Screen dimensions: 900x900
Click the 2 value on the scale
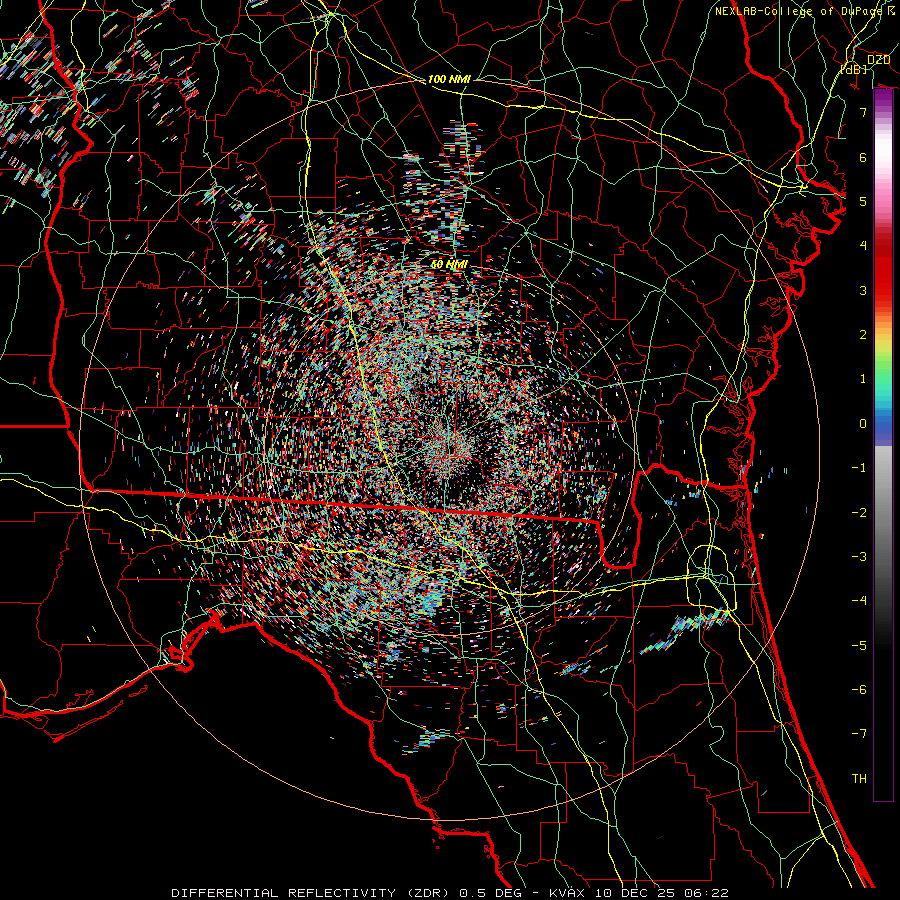(863, 335)
